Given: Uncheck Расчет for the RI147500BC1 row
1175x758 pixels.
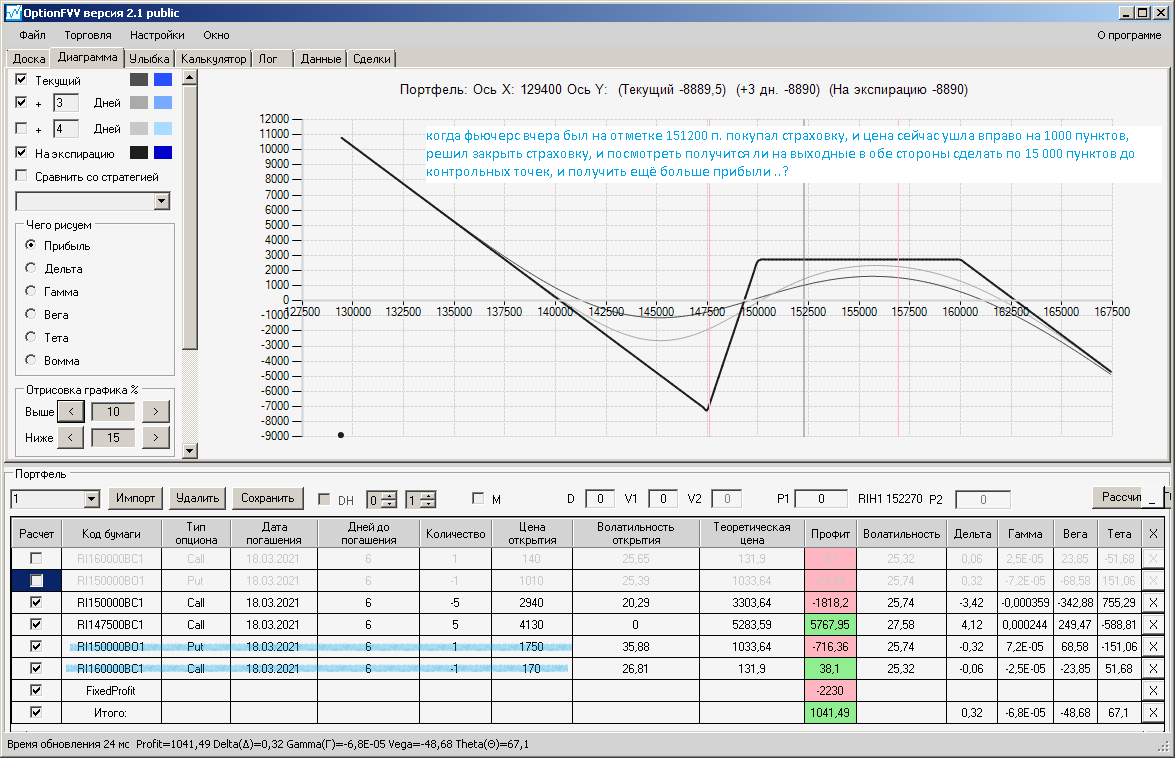Looking at the screenshot, I should 36,624.
